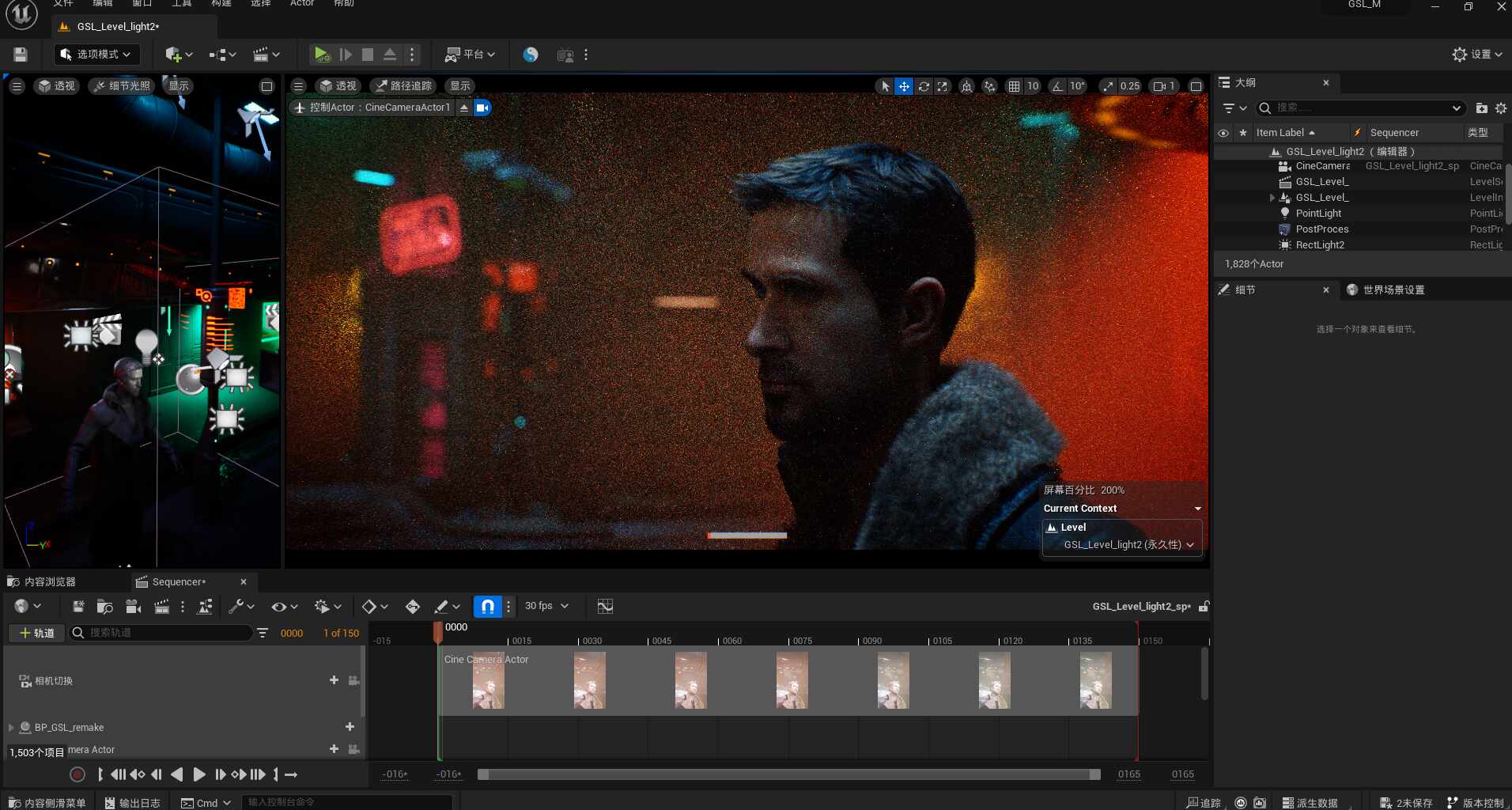This screenshot has height=810, width=1512.
Task: Click the green Play level button
Action: 321,55
